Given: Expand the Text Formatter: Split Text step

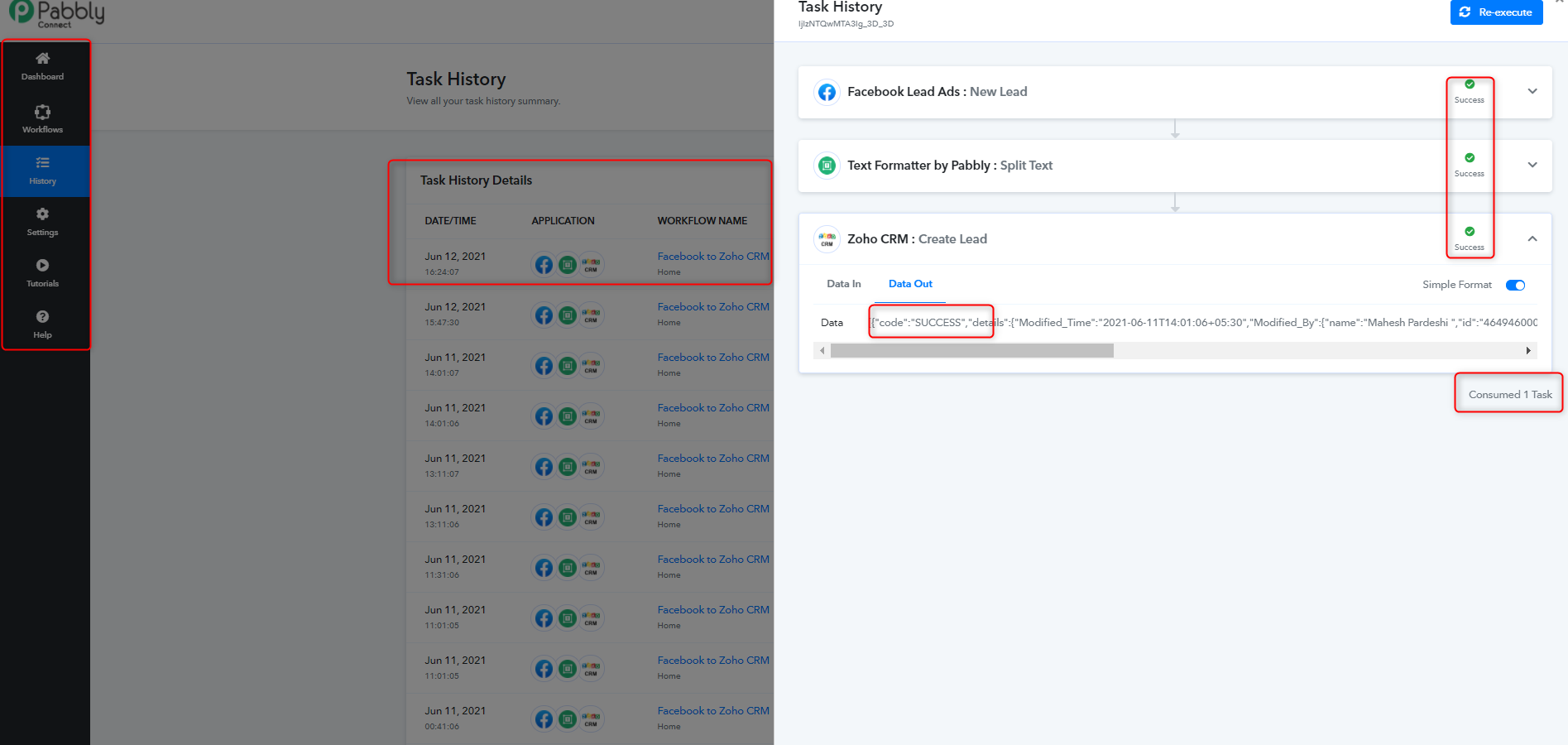Looking at the screenshot, I should tap(1532, 166).
